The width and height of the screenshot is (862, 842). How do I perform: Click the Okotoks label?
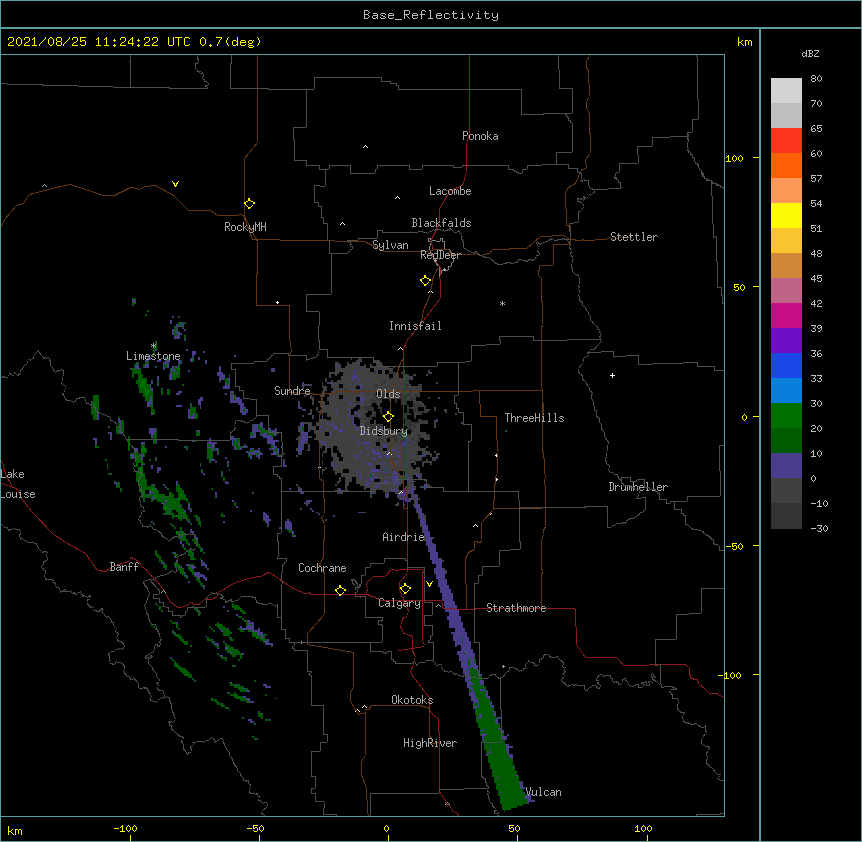pos(412,700)
